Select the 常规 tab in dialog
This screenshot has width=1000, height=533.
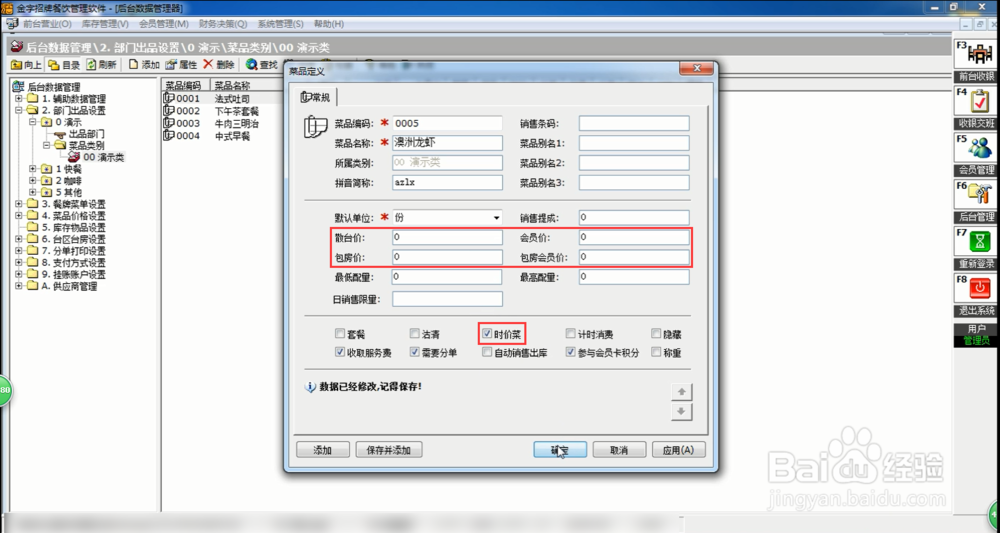[317, 97]
